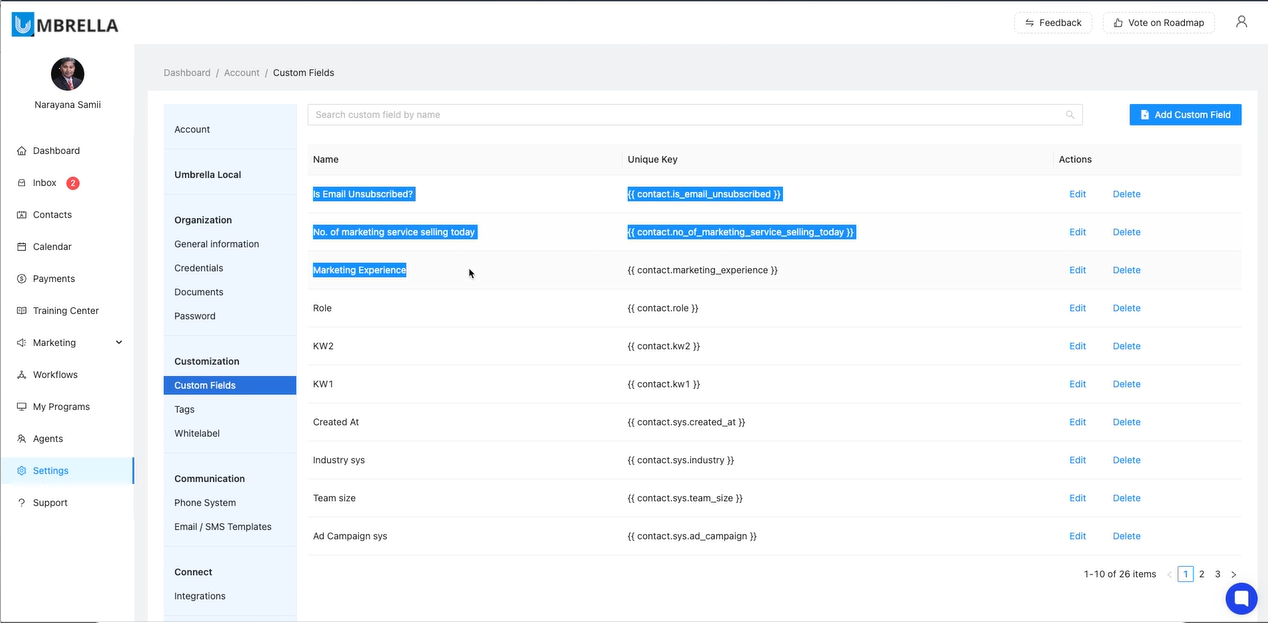Click {{ contact.role }} unique key text
The width and height of the screenshot is (1268, 623).
tap(663, 308)
